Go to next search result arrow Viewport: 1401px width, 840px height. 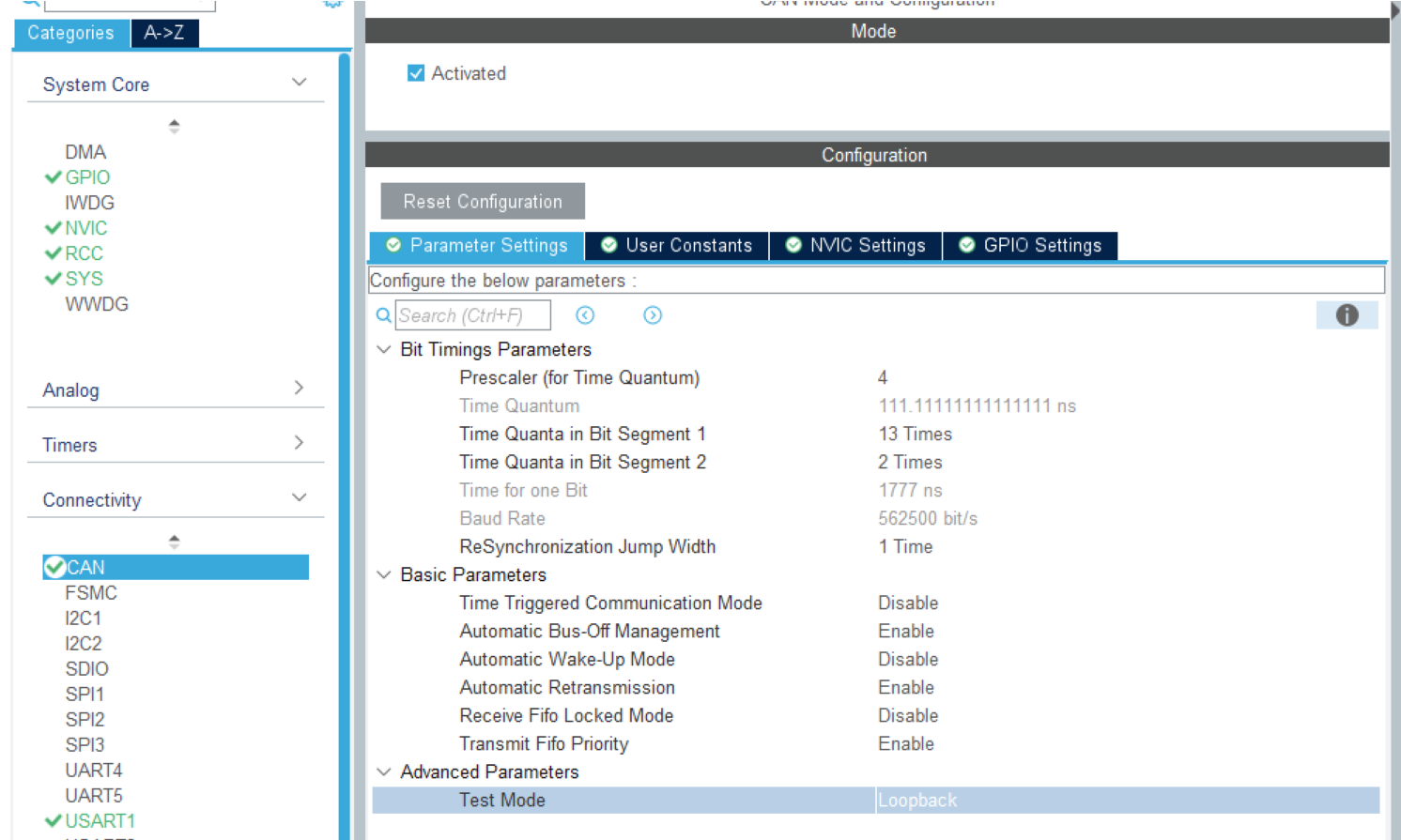[x=653, y=315]
